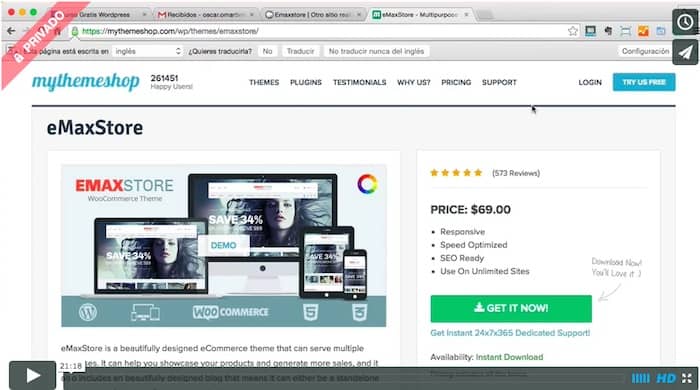The height and width of the screenshot is (390, 700).
Task: Click the eMaxStore theme preview image
Action: [x=224, y=245]
